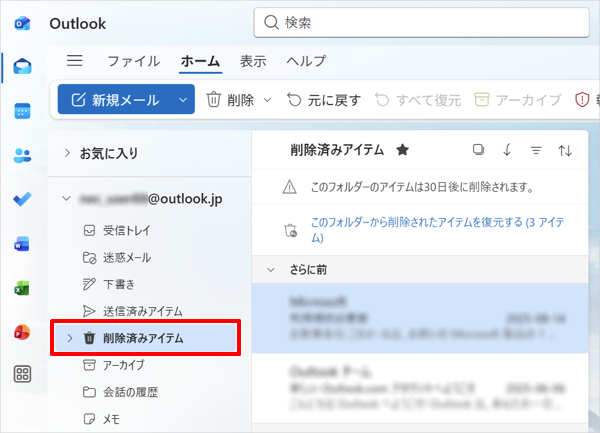
Task: Click the link to recover deleted items
Action: [437, 230]
